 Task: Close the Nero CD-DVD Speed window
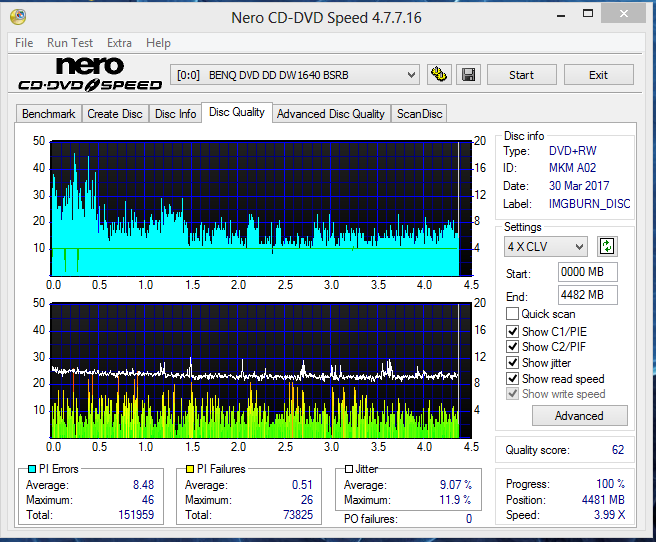(624, 14)
